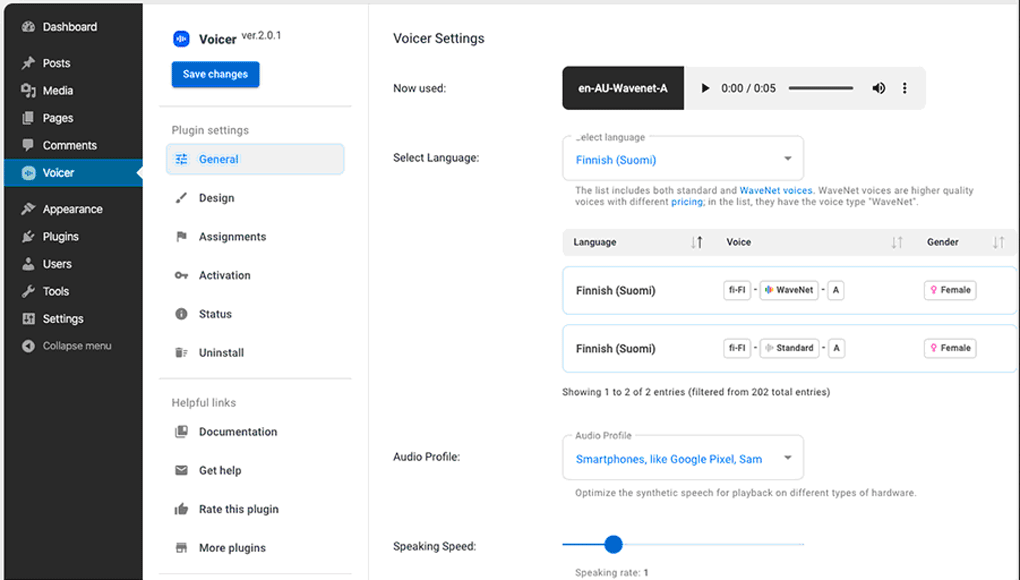
Task: Open audio player three-dot options menu
Action: tap(905, 88)
